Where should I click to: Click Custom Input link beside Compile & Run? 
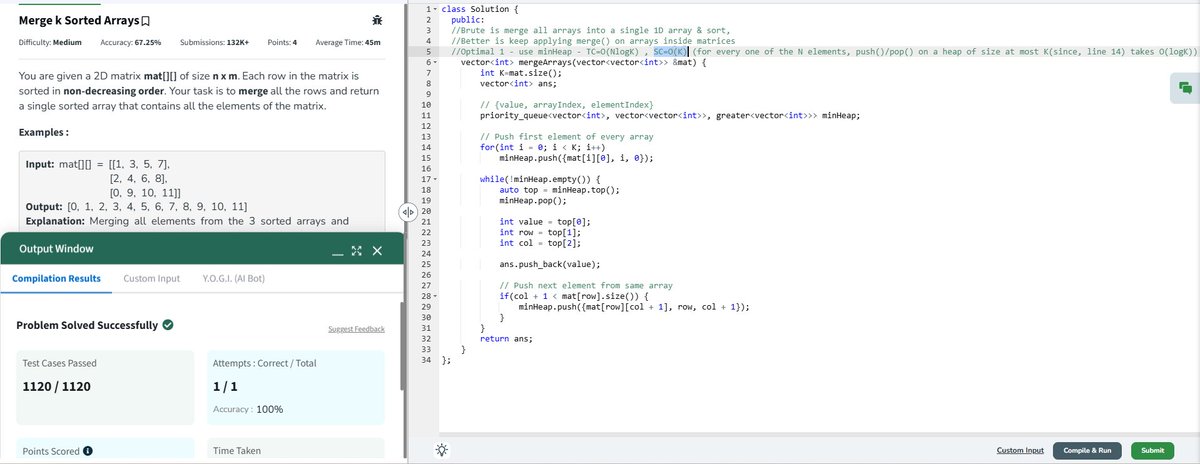(x=1021, y=450)
